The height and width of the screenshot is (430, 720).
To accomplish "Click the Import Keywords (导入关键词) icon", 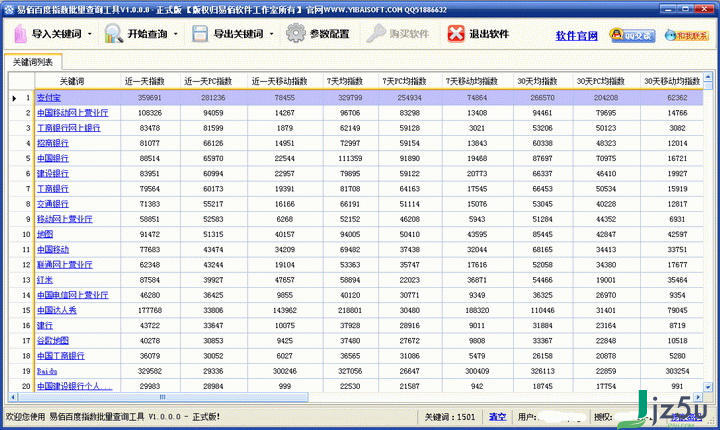I will [x=20, y=34].
